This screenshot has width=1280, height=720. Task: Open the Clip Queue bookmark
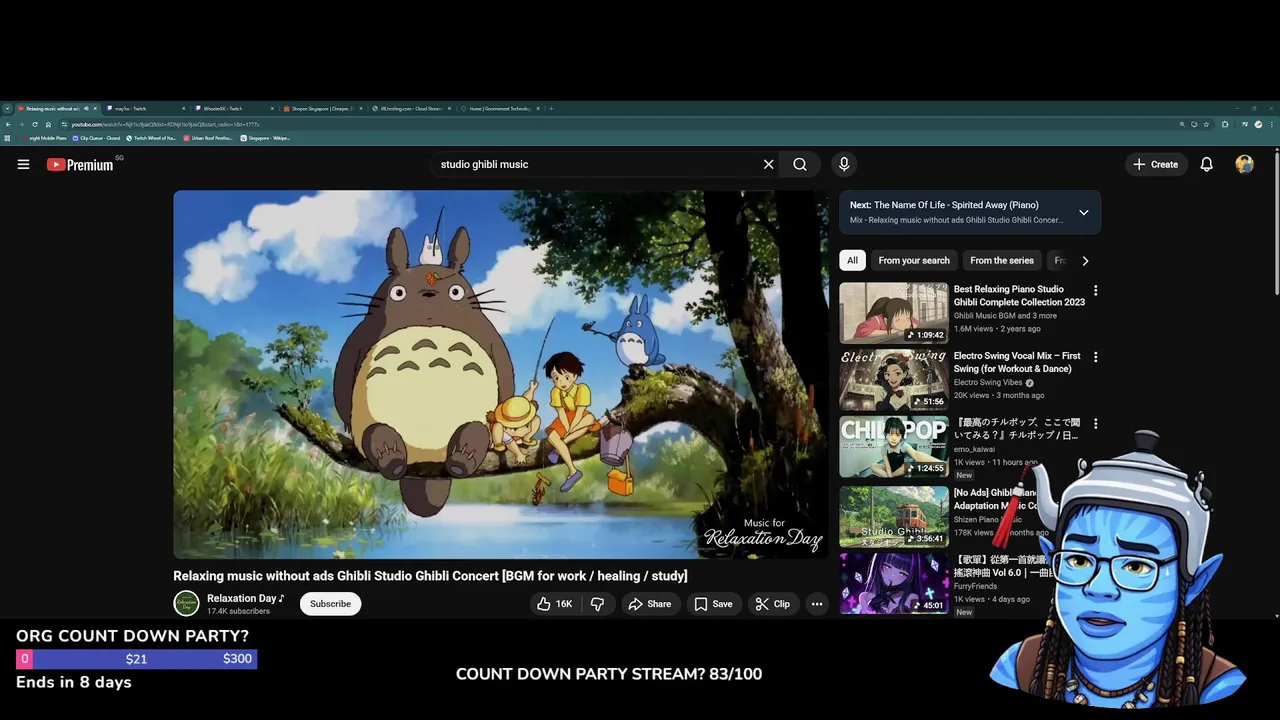pyautogui.click(x=96, y=138)
